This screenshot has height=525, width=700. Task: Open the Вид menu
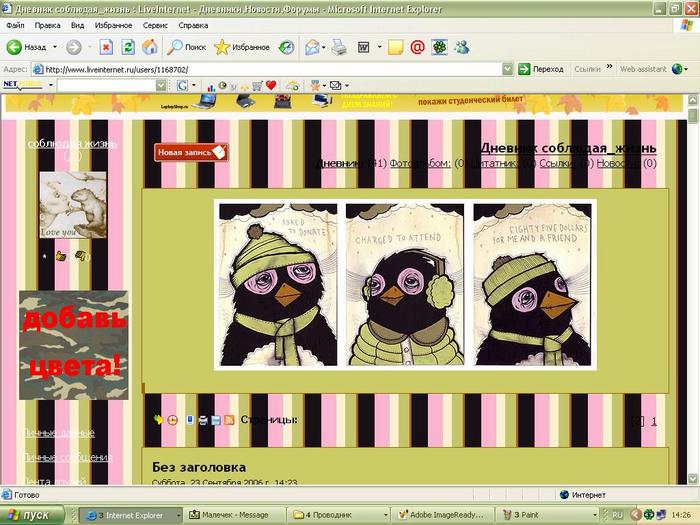pyautogui.click(x=78, y=25)
